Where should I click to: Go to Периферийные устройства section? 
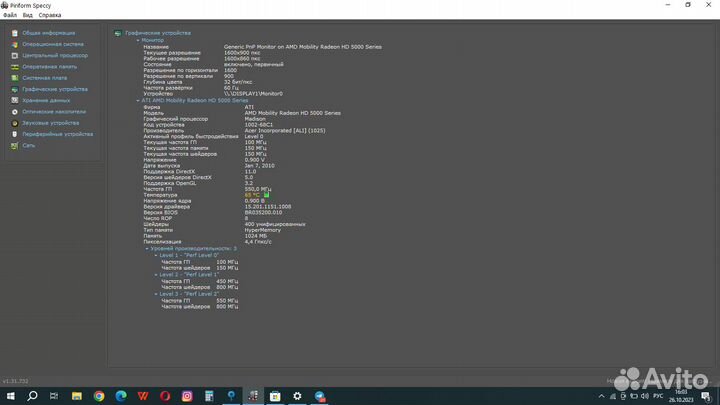click(57, 135)
